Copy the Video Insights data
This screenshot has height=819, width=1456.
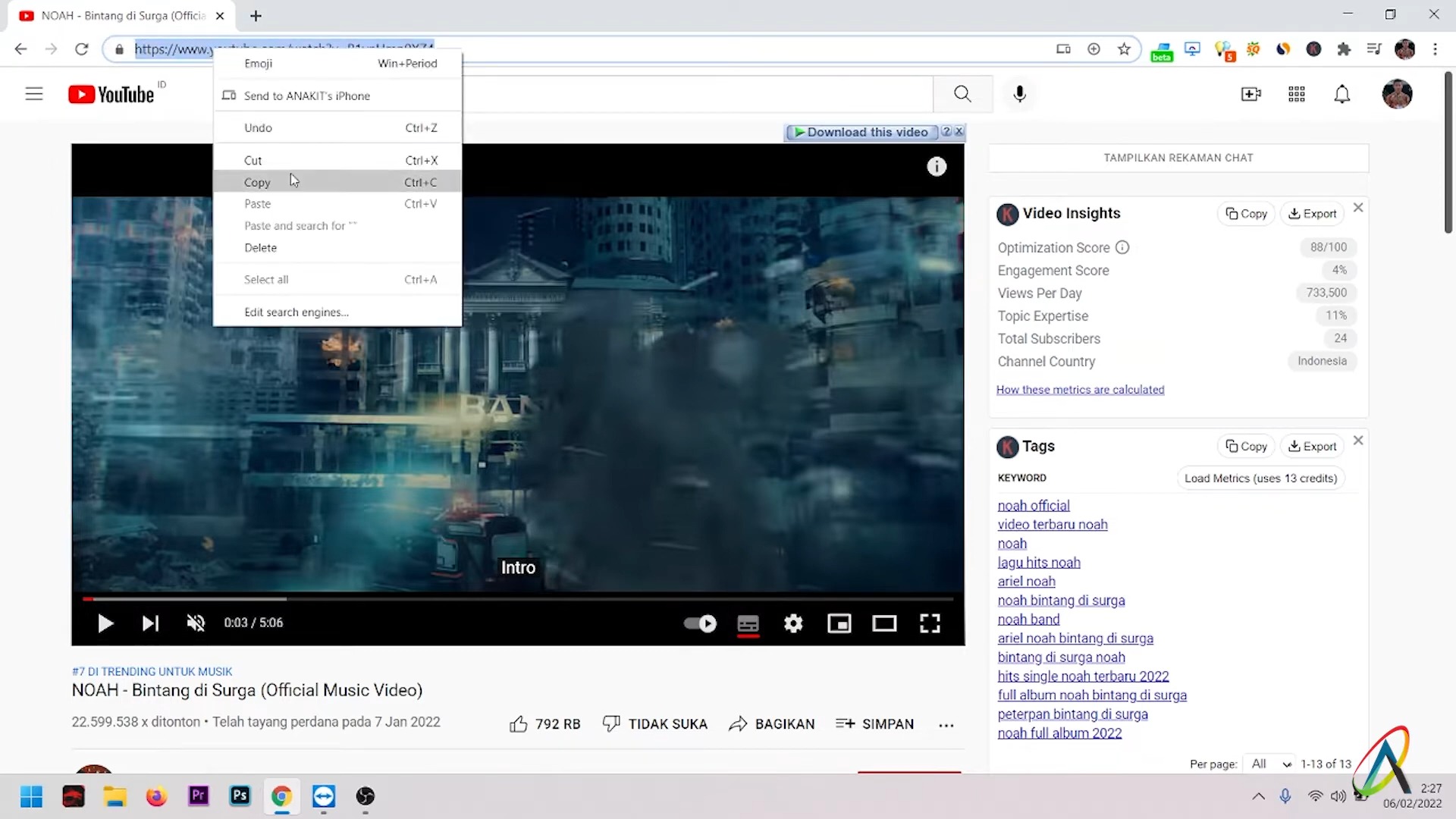tap(1246, 214)
